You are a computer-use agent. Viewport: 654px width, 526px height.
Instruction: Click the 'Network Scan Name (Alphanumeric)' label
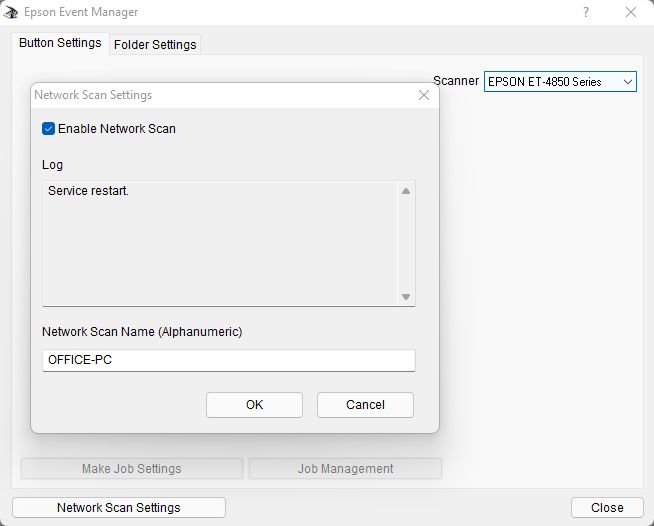click(142, 332)
